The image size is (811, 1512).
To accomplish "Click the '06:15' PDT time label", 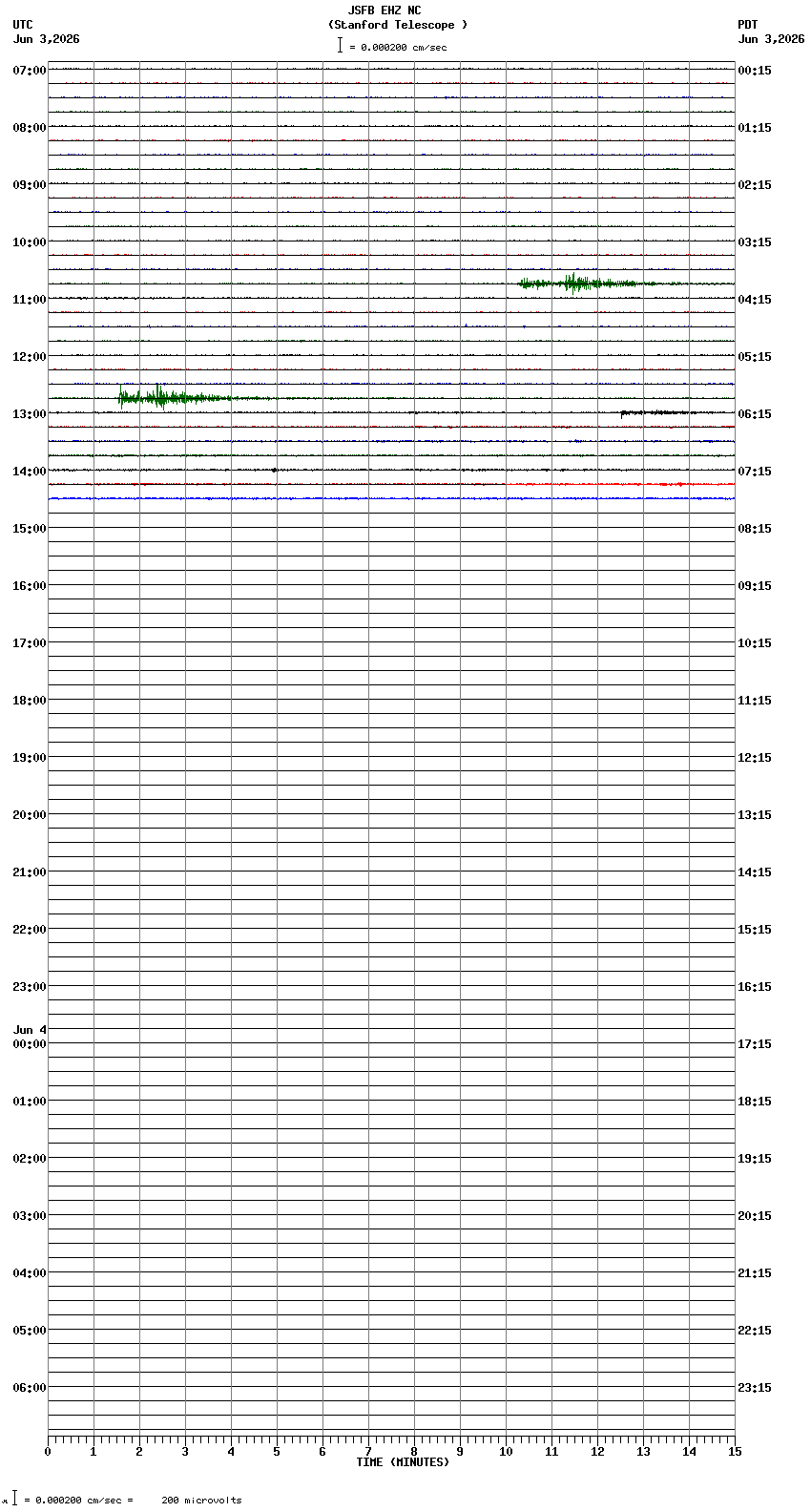I will click(754, 414).
